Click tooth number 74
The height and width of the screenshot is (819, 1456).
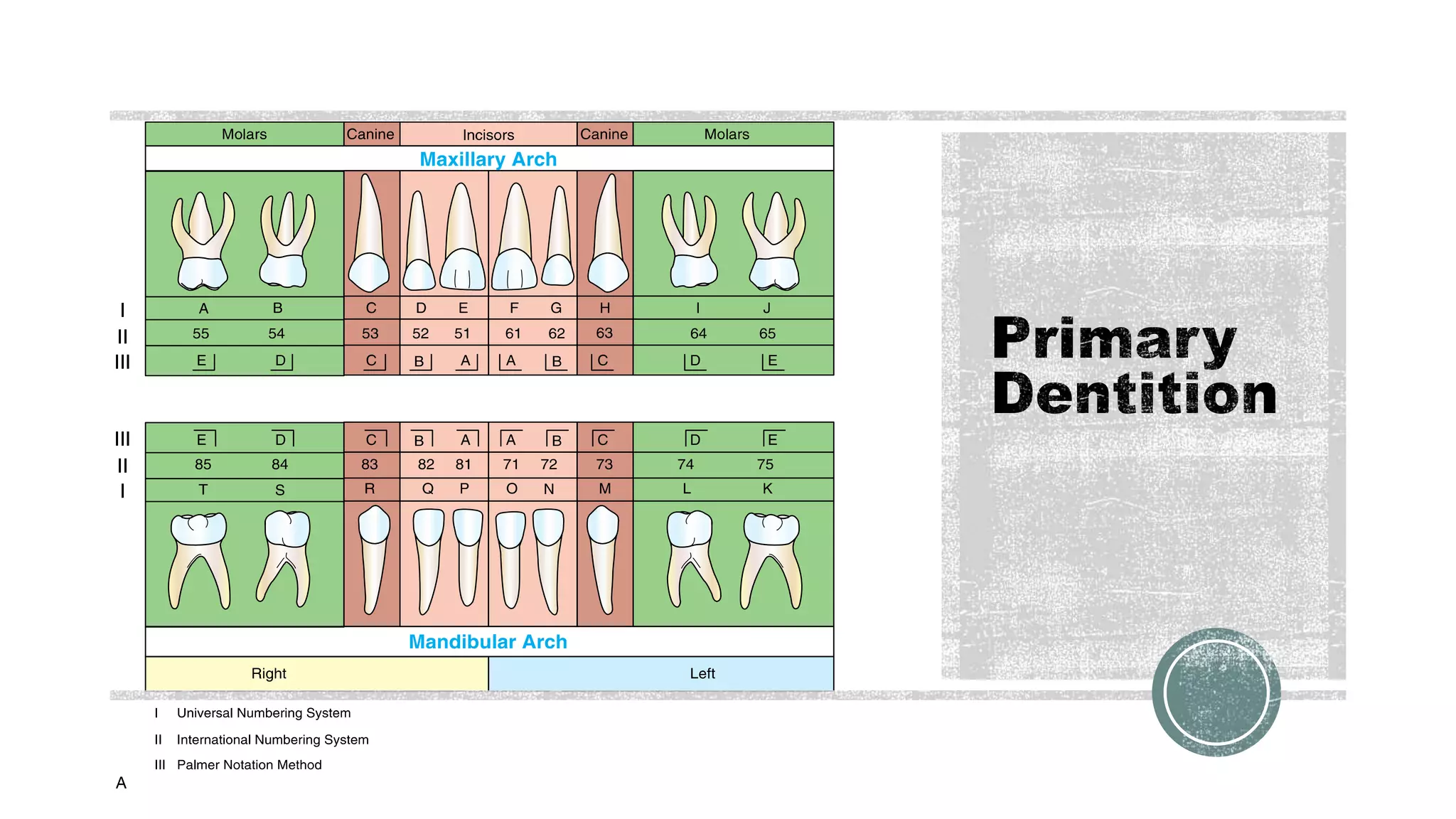pyautogui.click(x=685, y=464)
